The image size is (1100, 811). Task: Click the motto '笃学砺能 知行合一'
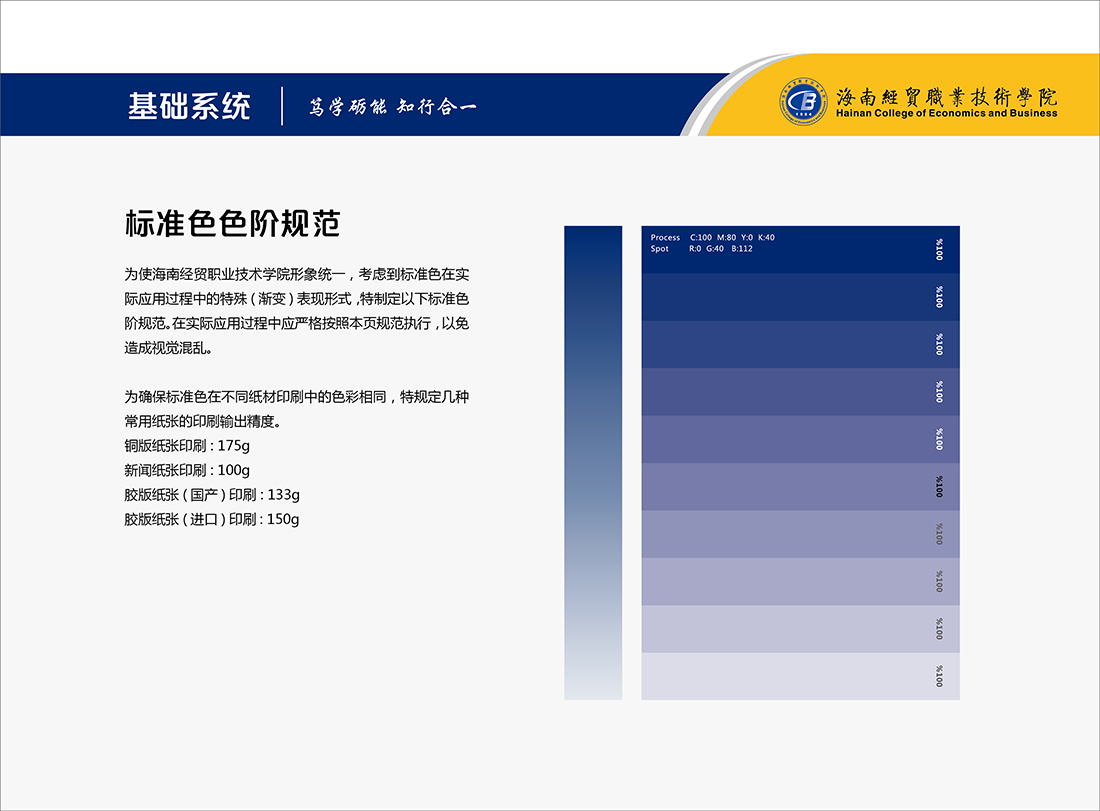coord(391,107)
